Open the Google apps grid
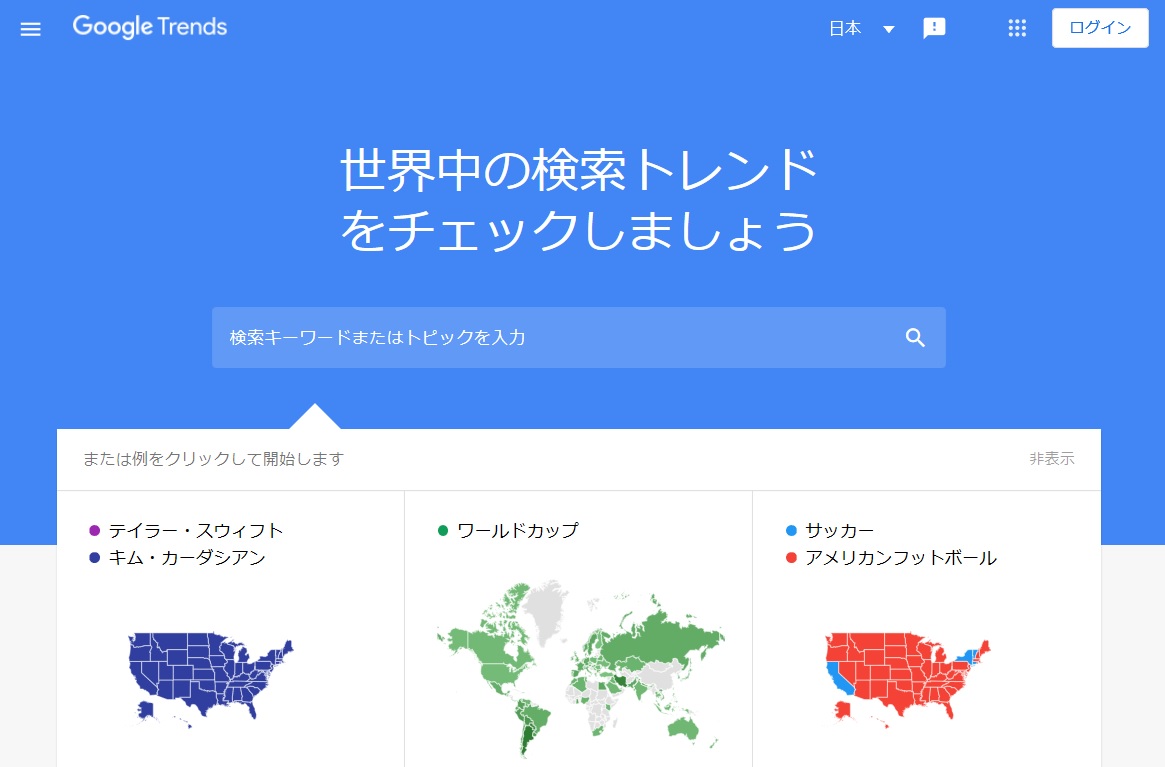Viewport: 1165px width, 767px height. (1017, 29)
